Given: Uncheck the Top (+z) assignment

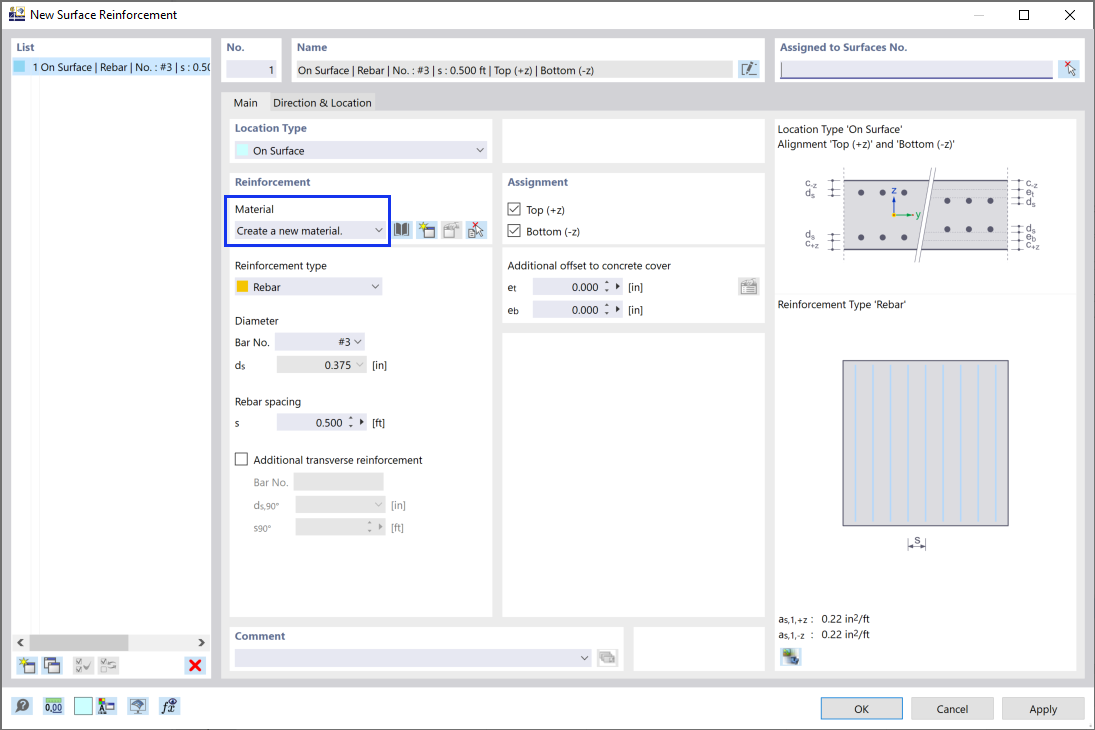Looking at the screenshot, I should (x=514, y=209).
